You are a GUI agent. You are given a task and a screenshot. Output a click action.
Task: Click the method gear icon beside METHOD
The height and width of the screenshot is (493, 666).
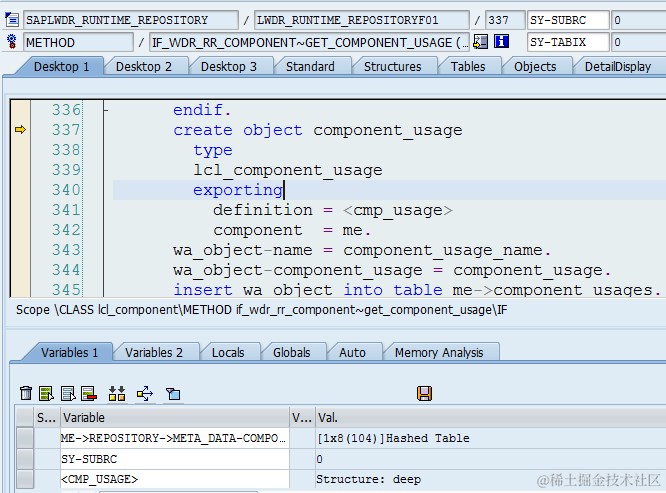coord(11,42)
